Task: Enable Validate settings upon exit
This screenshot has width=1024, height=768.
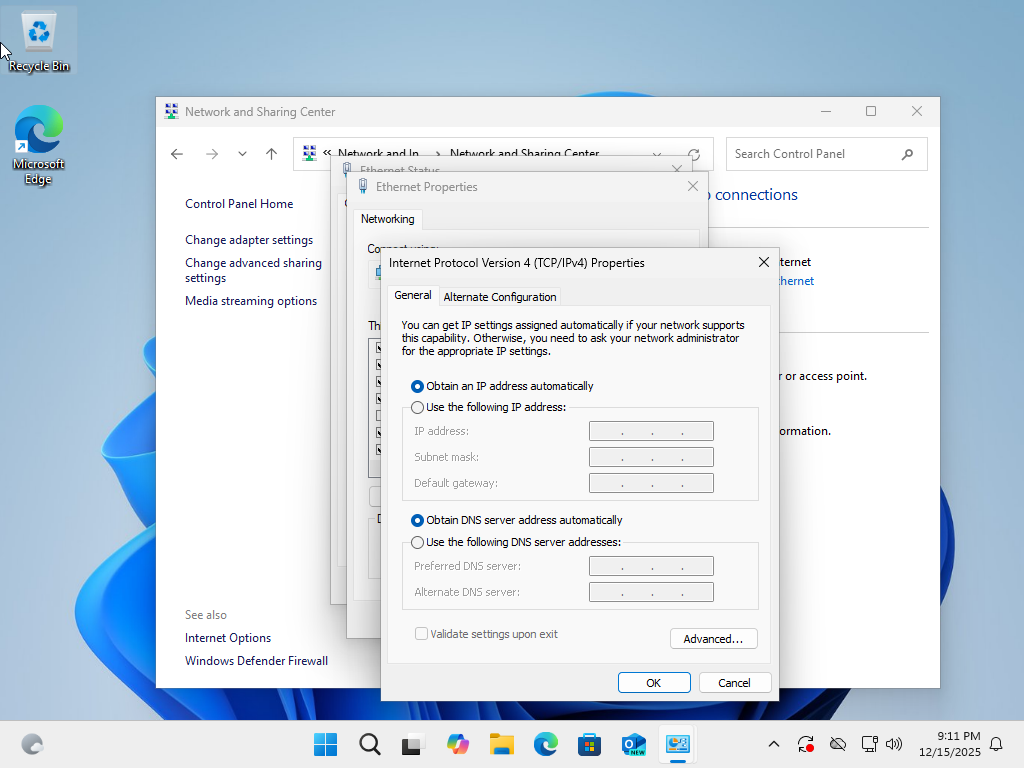Action: point(421,633)
